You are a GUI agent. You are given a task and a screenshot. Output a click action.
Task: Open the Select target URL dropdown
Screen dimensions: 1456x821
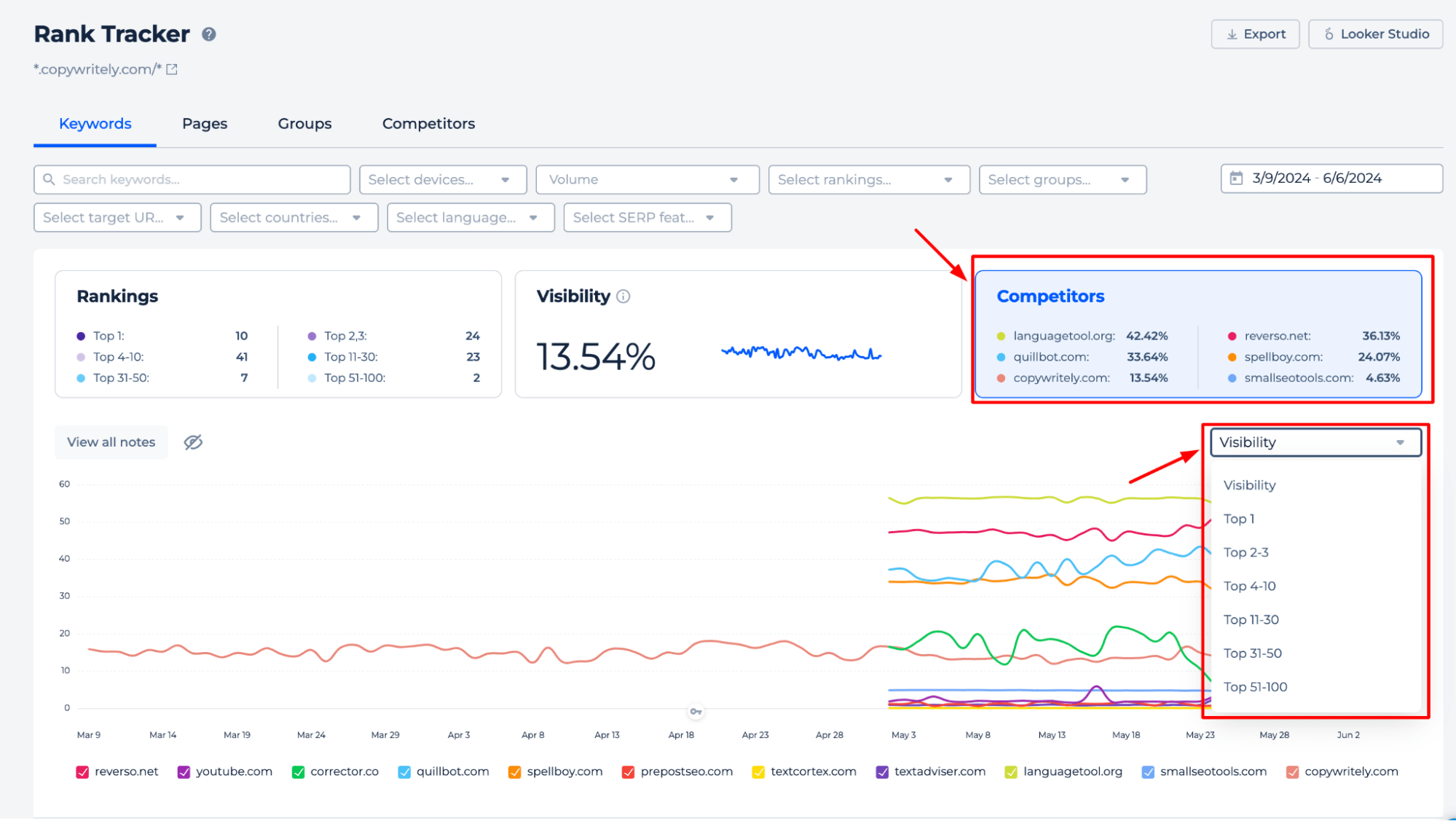point(117,217)
